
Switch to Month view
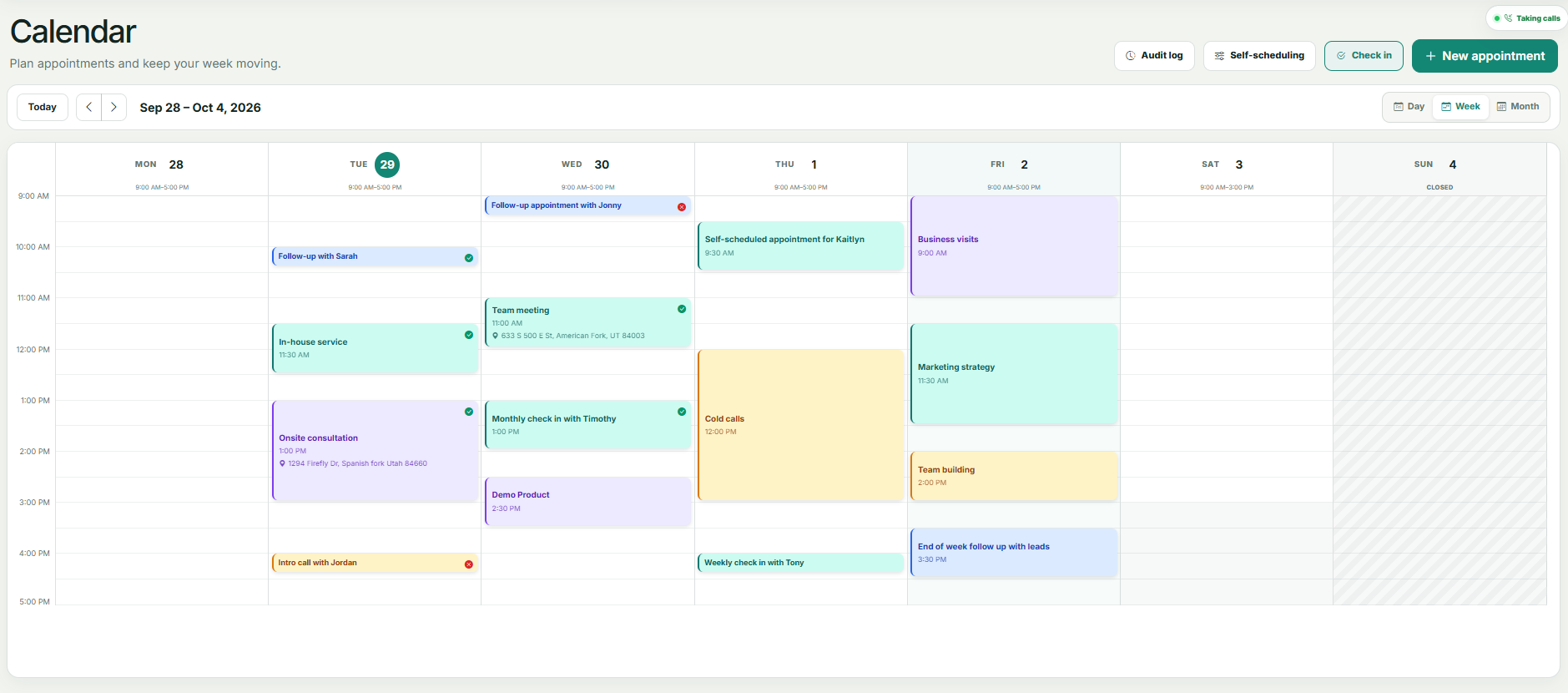1518,107
